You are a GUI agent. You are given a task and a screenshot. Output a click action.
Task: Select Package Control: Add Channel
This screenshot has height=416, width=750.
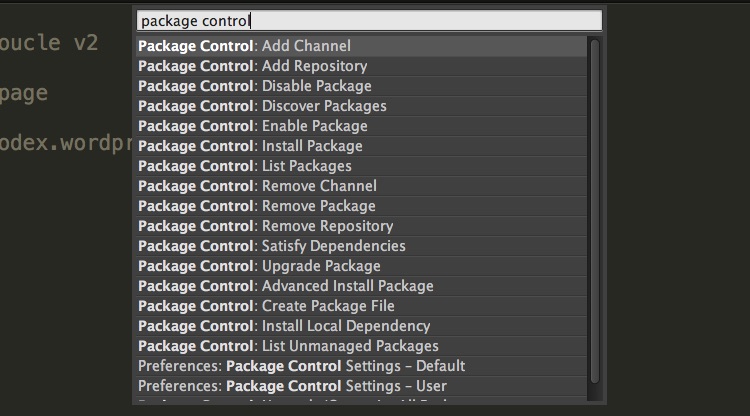tap(362, 46)
